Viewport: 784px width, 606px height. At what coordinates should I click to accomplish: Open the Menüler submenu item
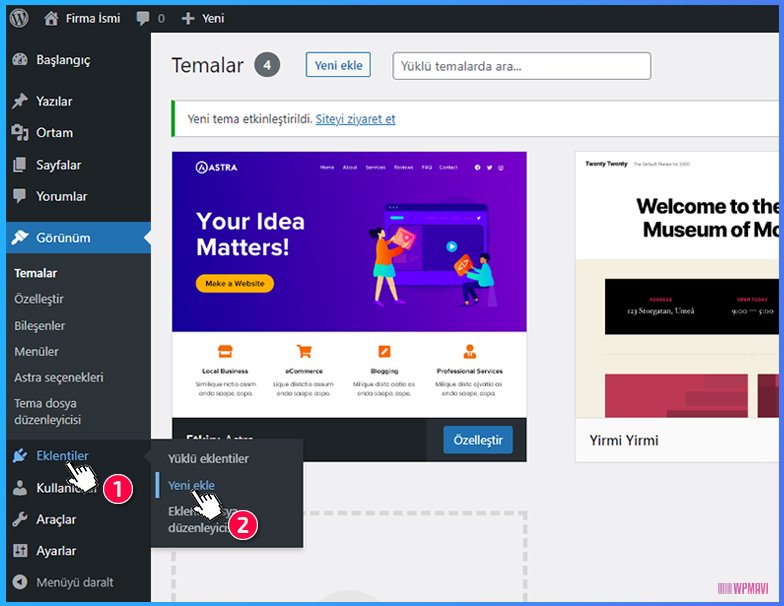pyautogui.click(x=36, y=352)
